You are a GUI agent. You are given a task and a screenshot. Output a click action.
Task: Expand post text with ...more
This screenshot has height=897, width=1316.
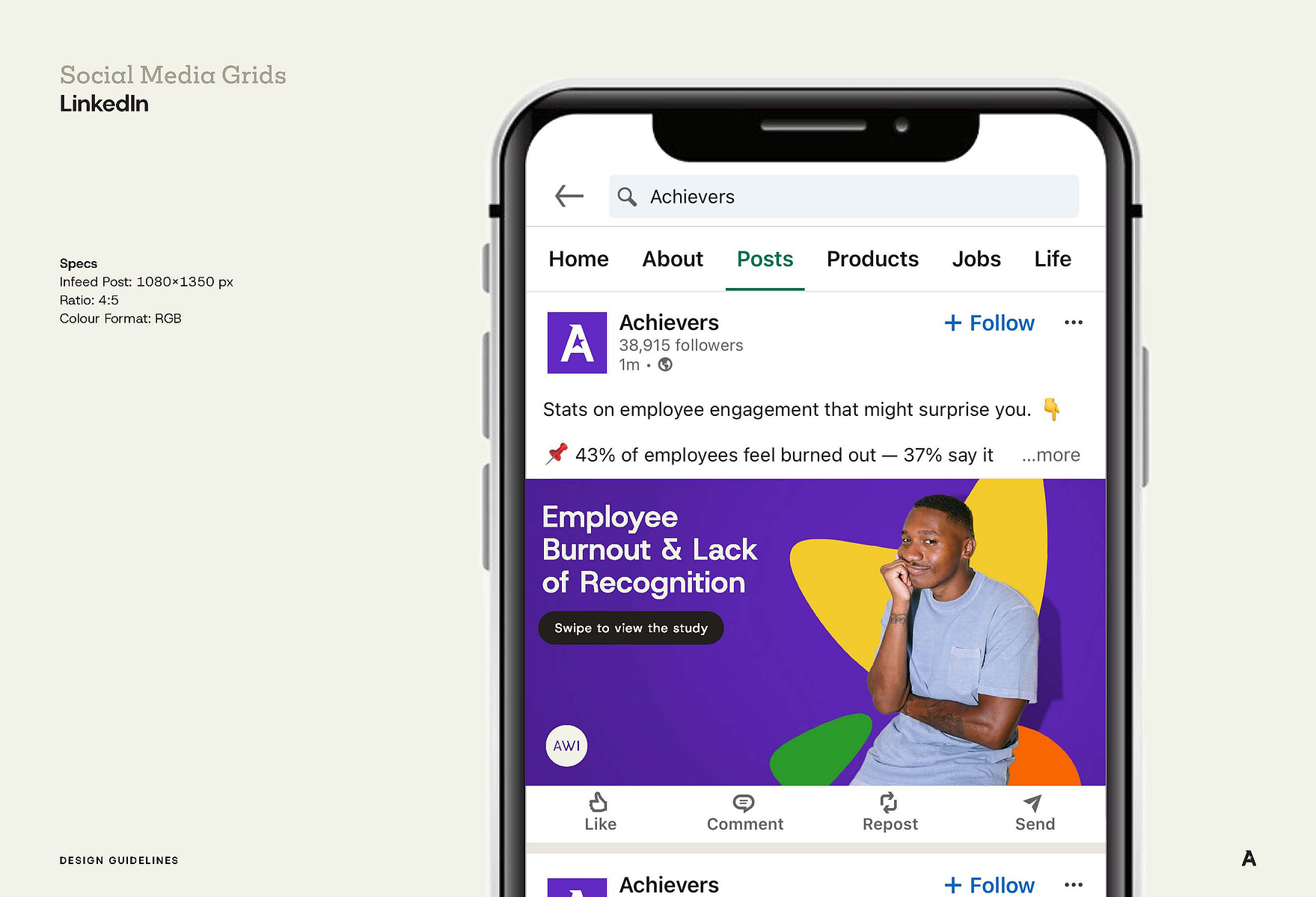[1051, 455]
